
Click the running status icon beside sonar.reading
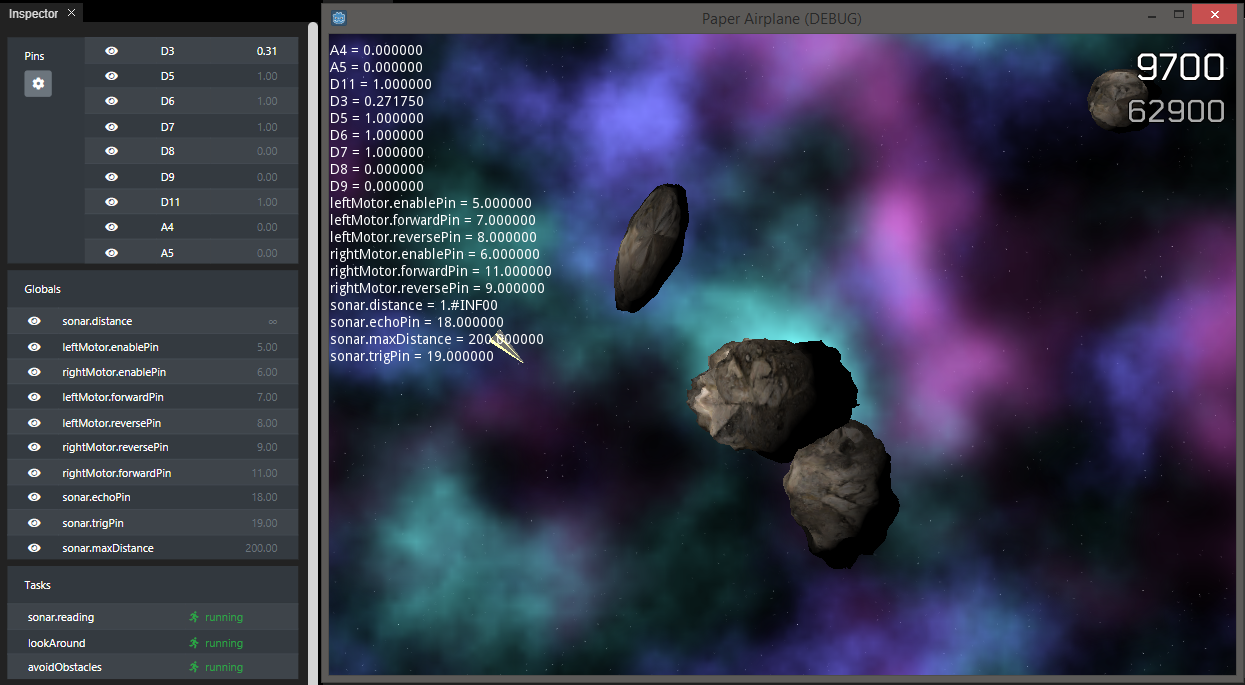coord(197,617)
